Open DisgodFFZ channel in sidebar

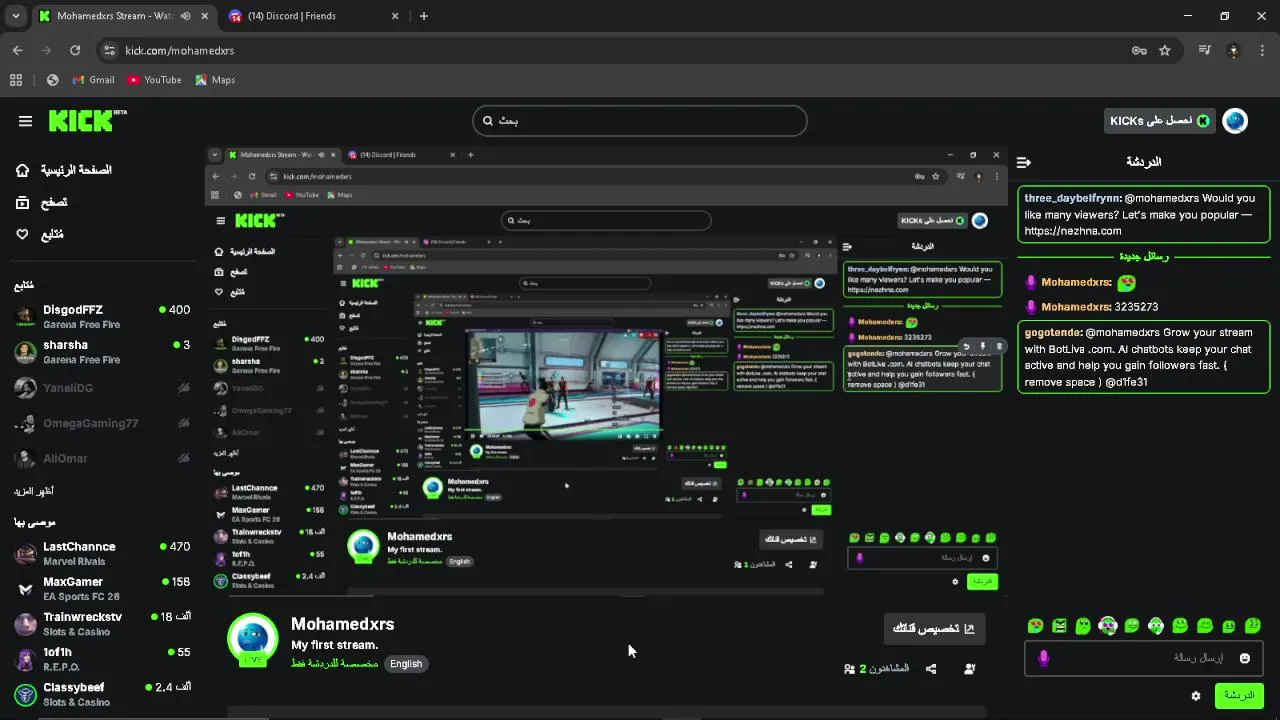point(102,317)
